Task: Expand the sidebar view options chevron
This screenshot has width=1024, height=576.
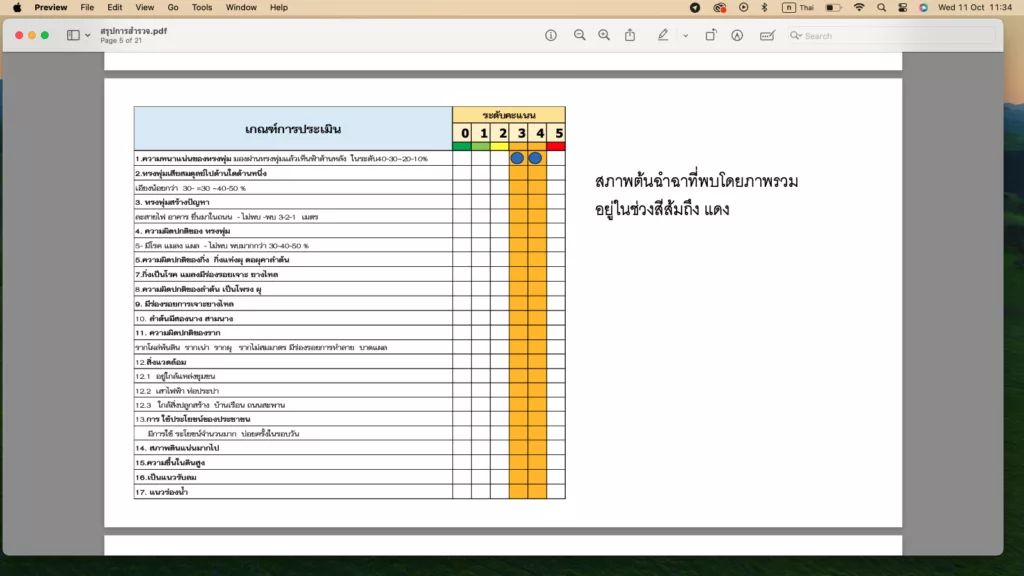Action: pos(88,35)
